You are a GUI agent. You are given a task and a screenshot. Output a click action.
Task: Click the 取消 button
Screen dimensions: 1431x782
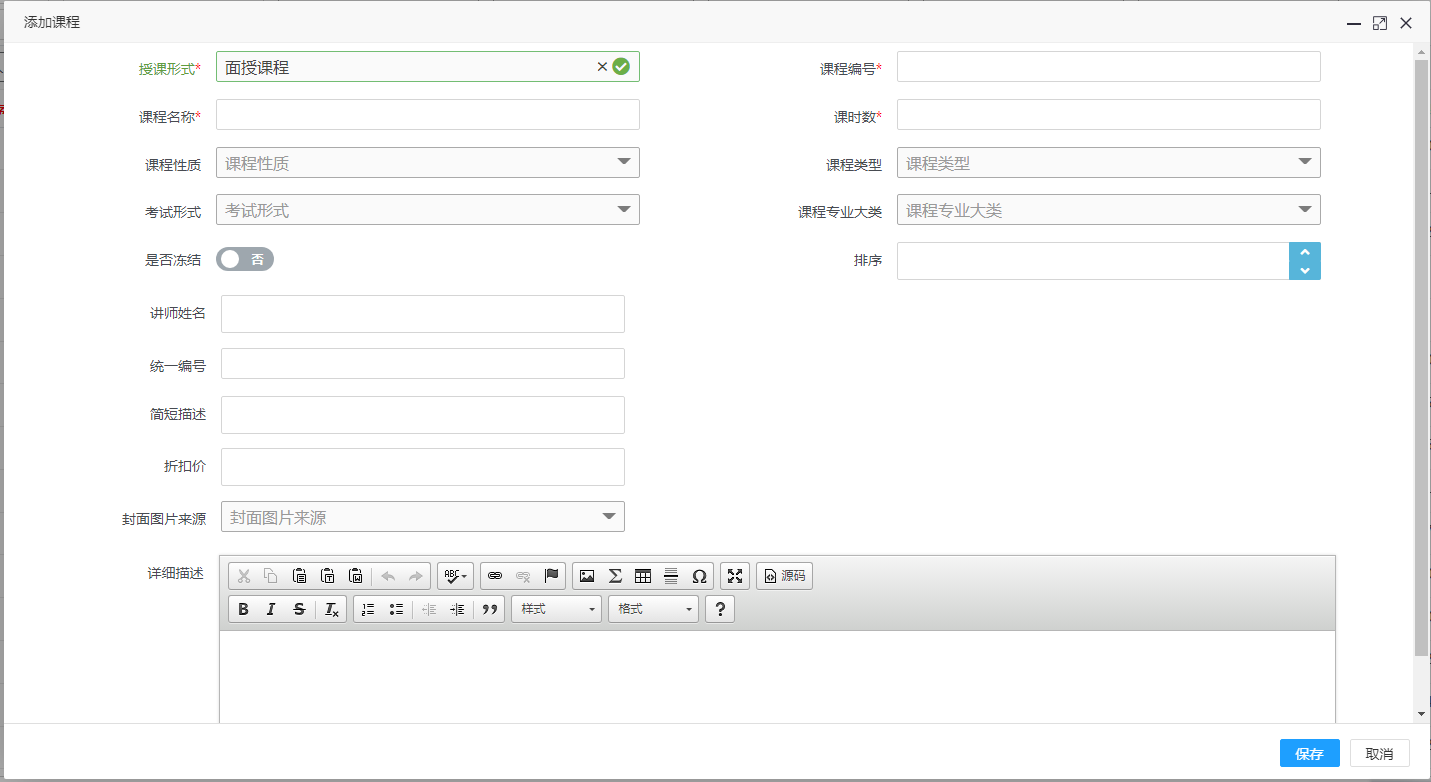point(1379,753)
